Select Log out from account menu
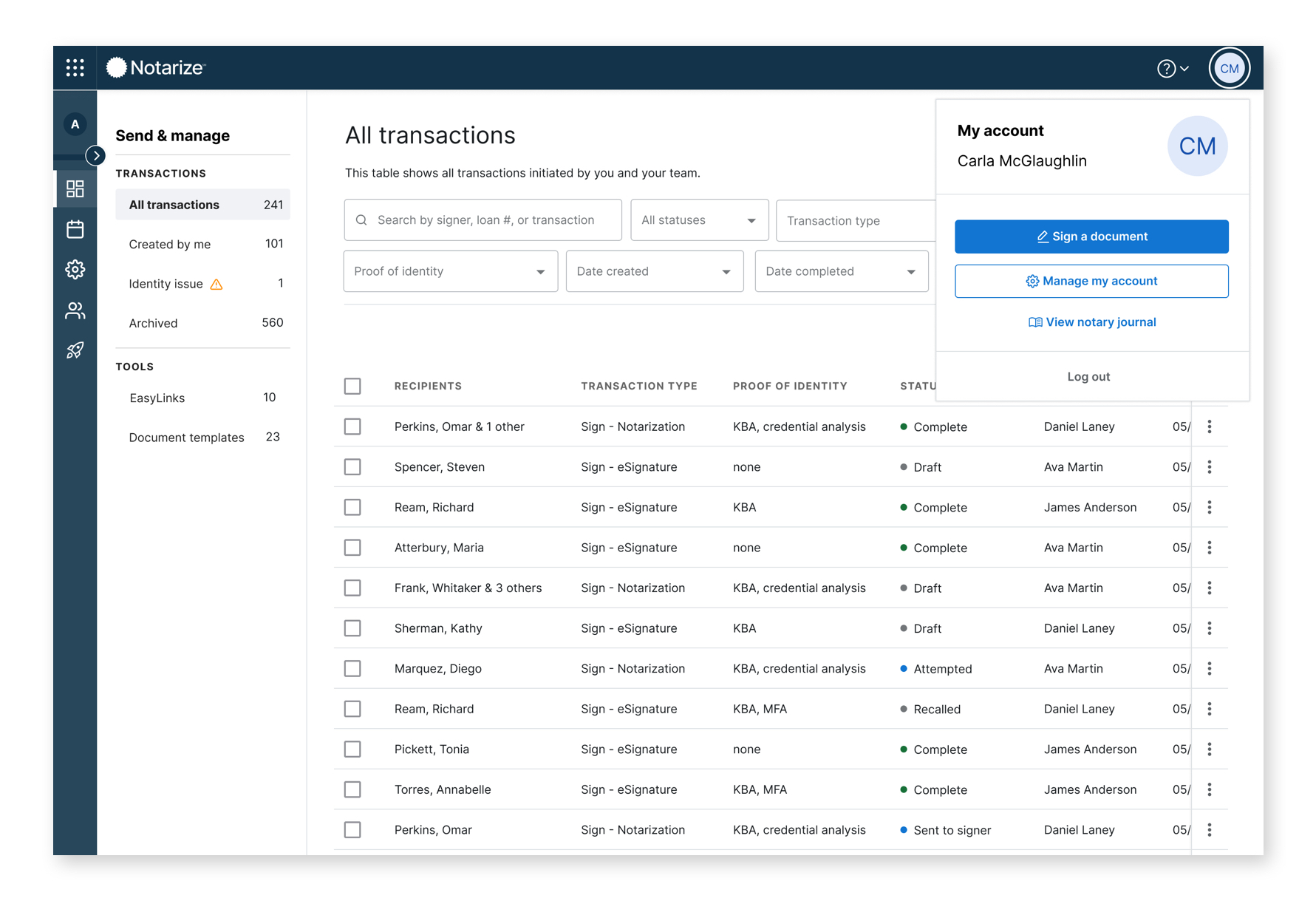This screenshot has width=1316, height=901. (1088, 376)
